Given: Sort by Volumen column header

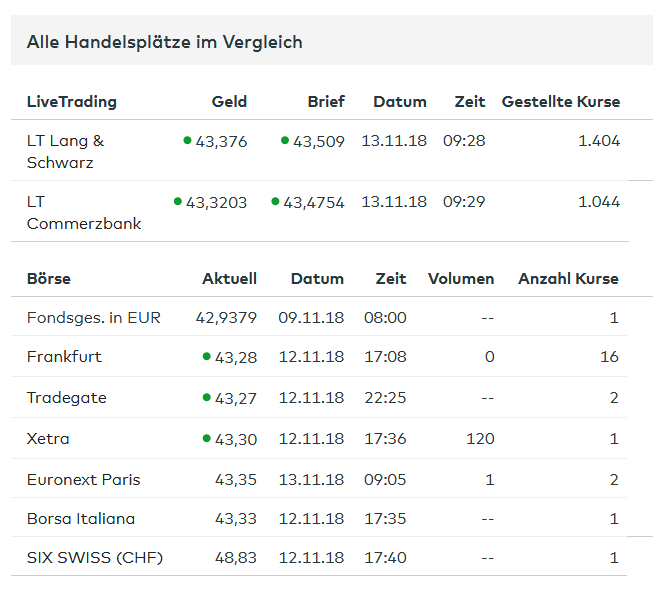Looking at the screenshot, I should pos(461,279).
